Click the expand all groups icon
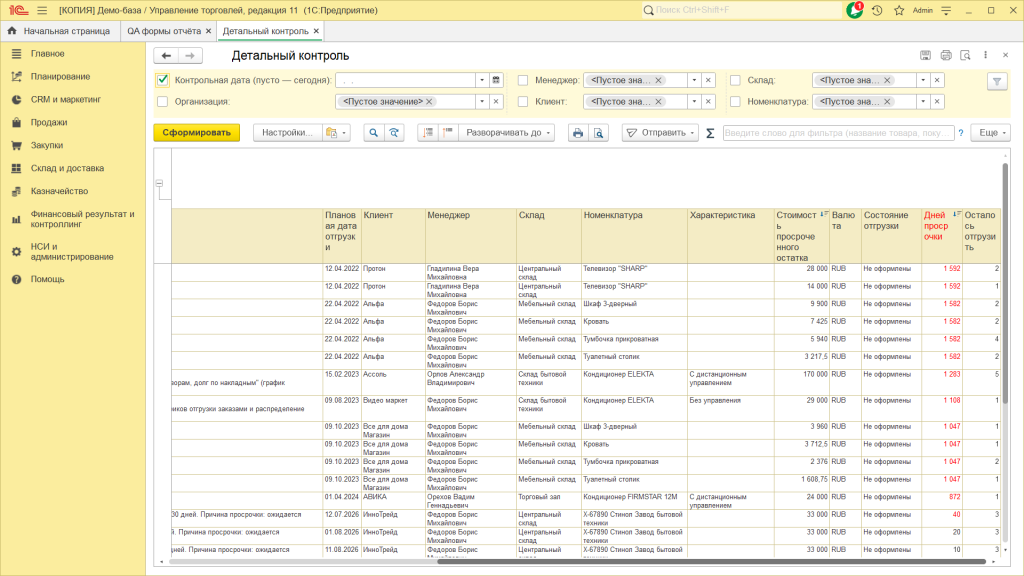Viewport: 1024px width, 576px height. 428,133
